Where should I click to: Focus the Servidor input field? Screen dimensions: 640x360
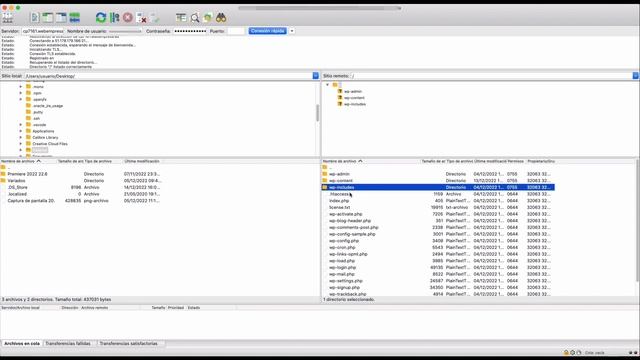[x=43, y=31]
